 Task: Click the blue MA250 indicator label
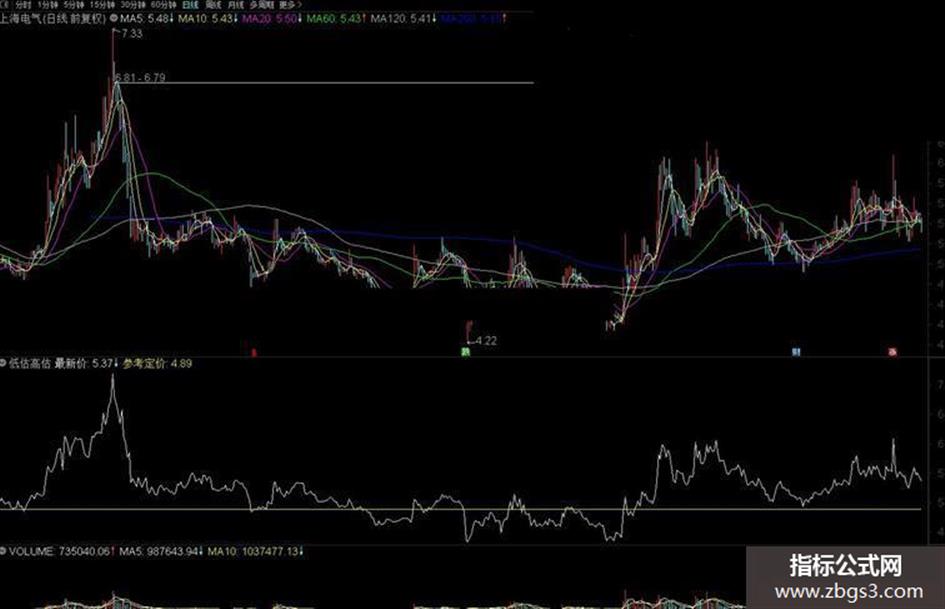click(474, 18)
